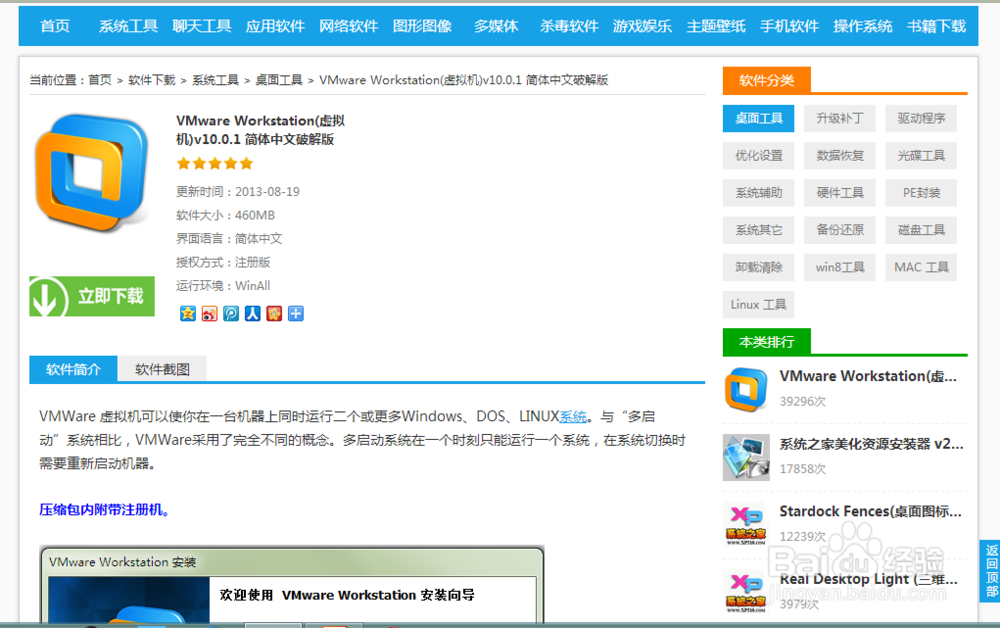Image resolution: width=1000 pixels, height=628 pixels.
Task: Open Stardock Fences(桌面图标... ranking title
Action: tap(871, 511)
